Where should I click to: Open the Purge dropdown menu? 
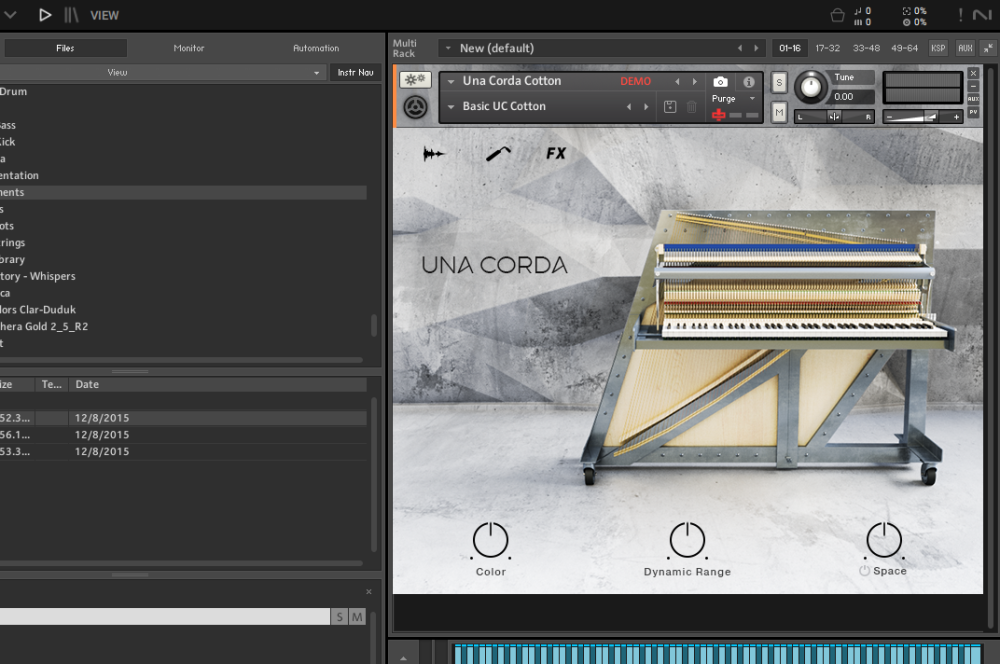click(733, 98)
